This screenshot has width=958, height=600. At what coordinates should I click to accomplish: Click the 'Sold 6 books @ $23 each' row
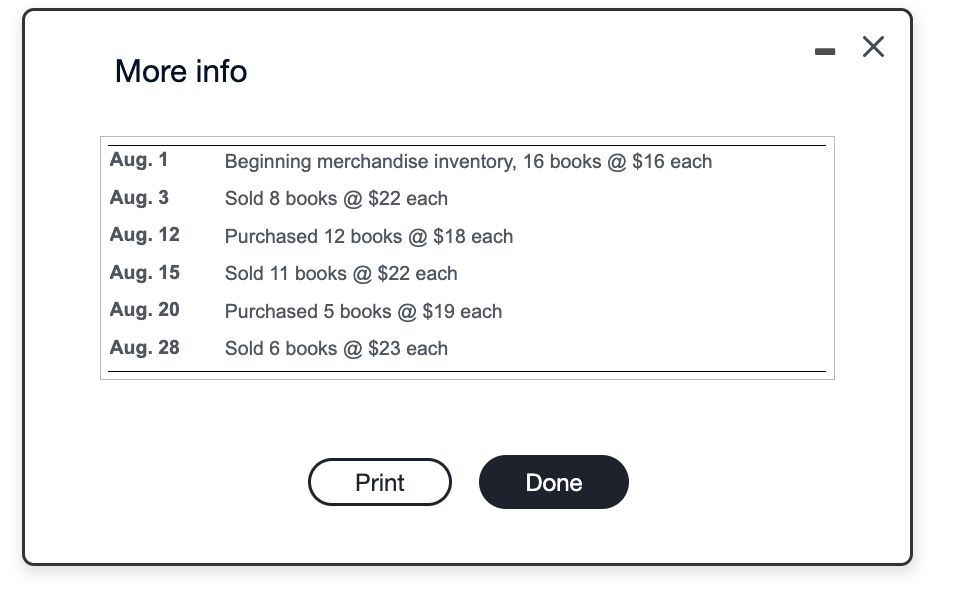(336, 348)
